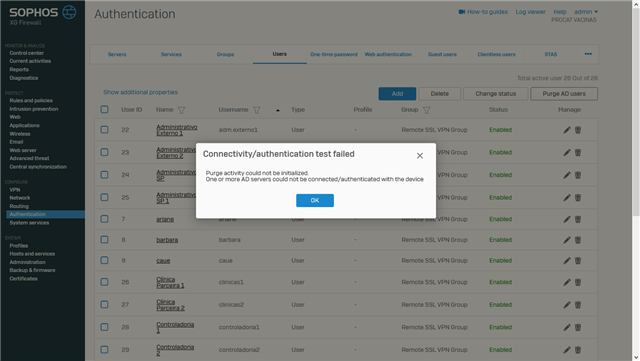
Task: Check the box for user controladoria1
Action: click(x=104, y=327)
